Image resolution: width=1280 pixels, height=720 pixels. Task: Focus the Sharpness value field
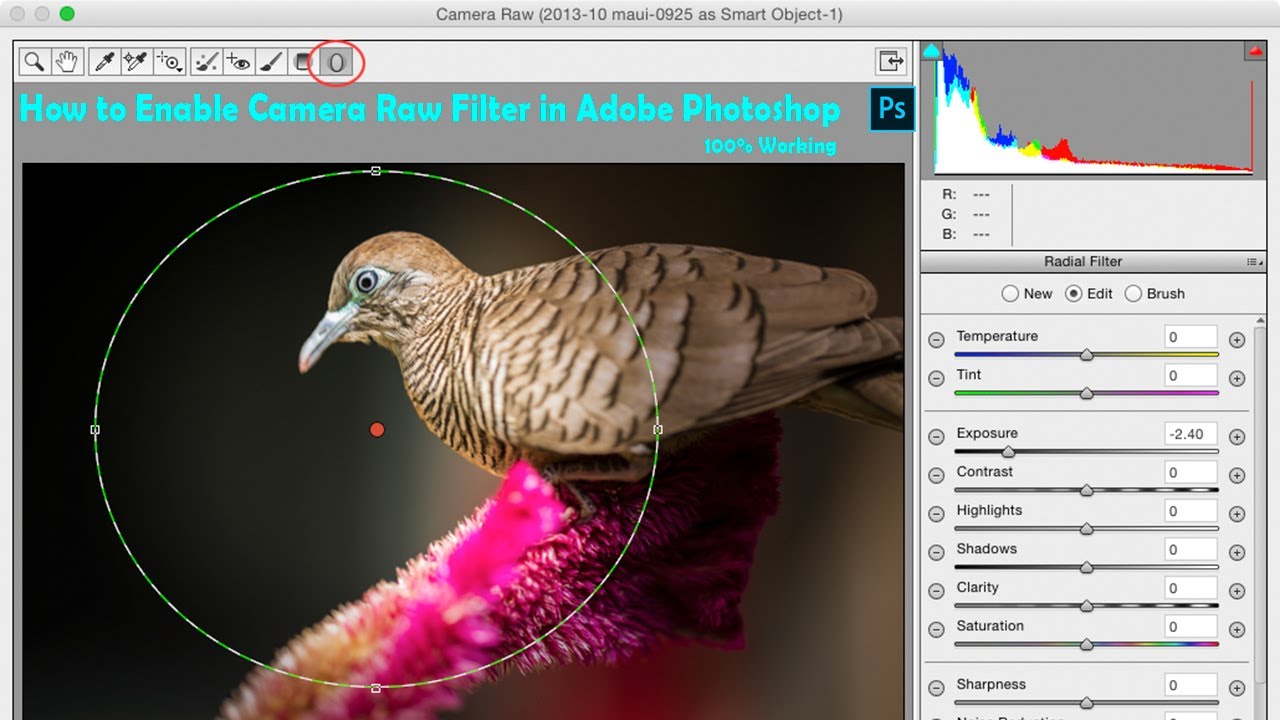(1191, 685)
